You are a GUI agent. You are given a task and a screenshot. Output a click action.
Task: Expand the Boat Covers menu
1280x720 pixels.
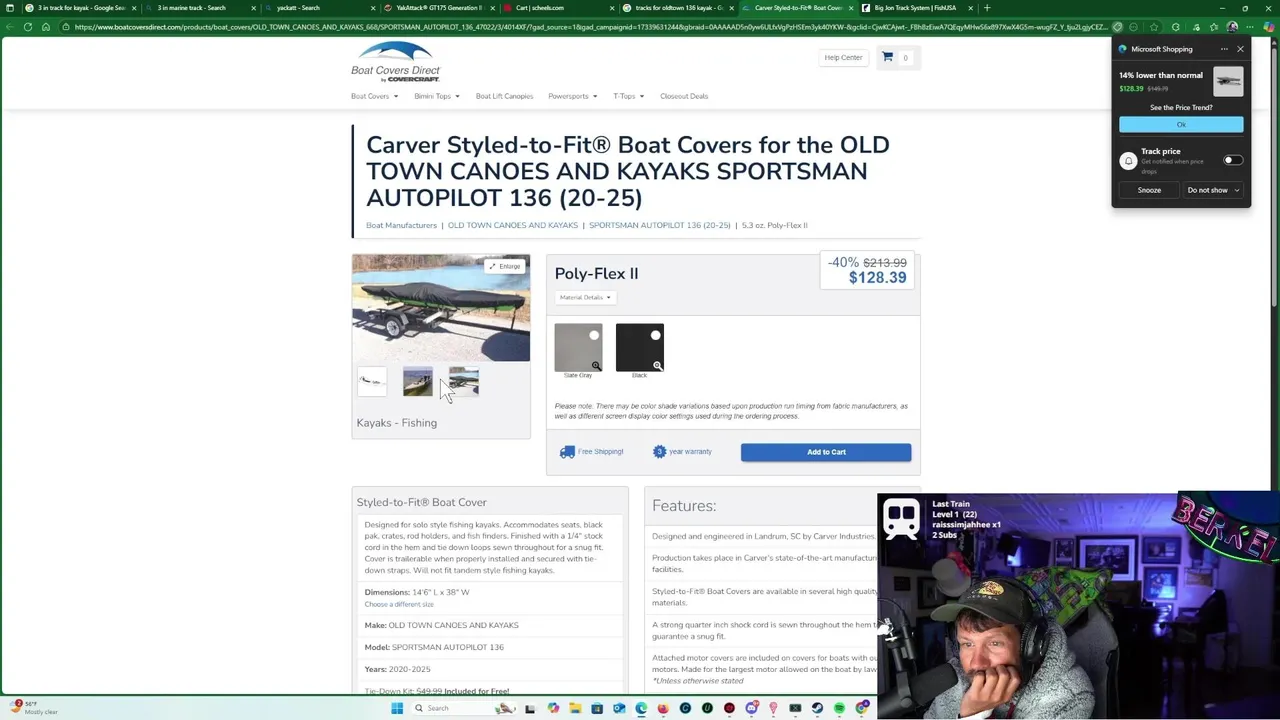pos(375,96)
